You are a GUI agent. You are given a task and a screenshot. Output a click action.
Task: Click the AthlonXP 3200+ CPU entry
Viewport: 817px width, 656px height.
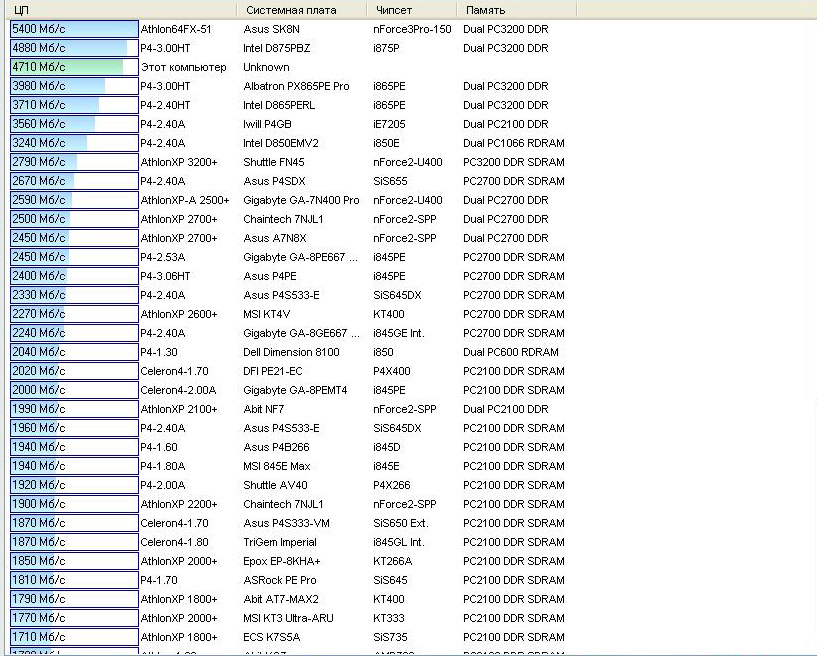click(179, 162)
